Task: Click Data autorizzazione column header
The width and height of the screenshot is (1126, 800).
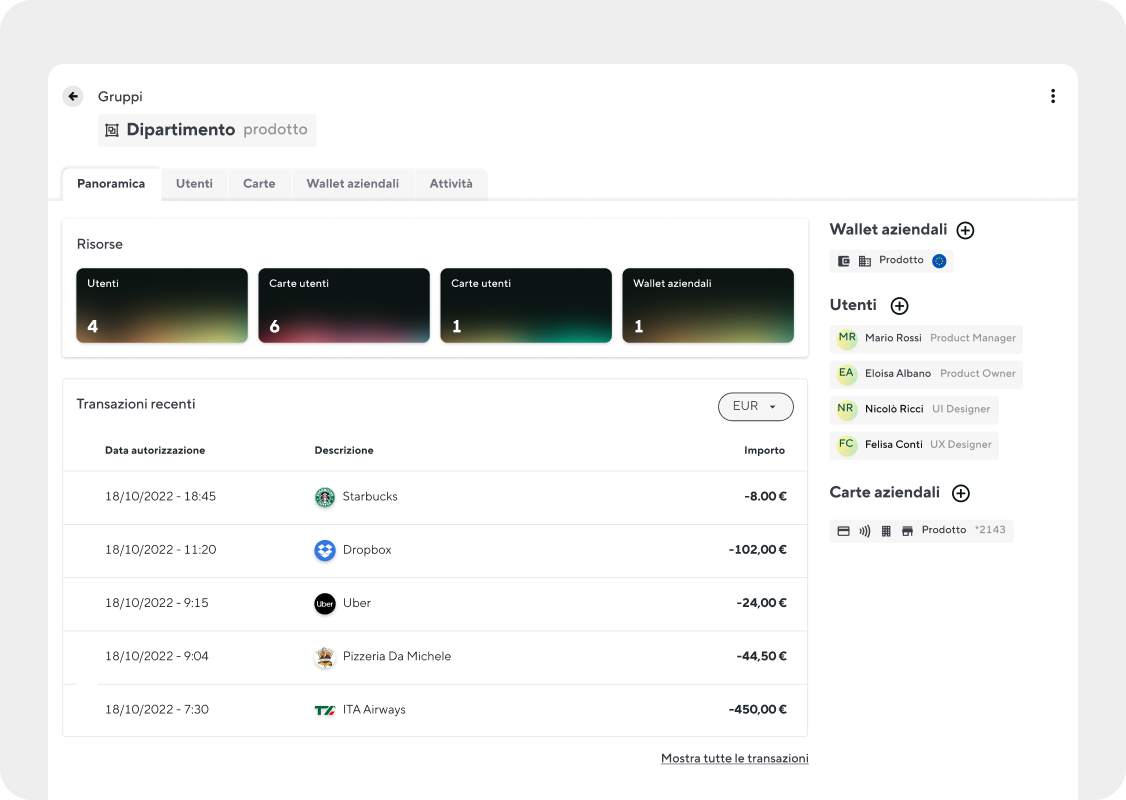Action: (155, 450)
